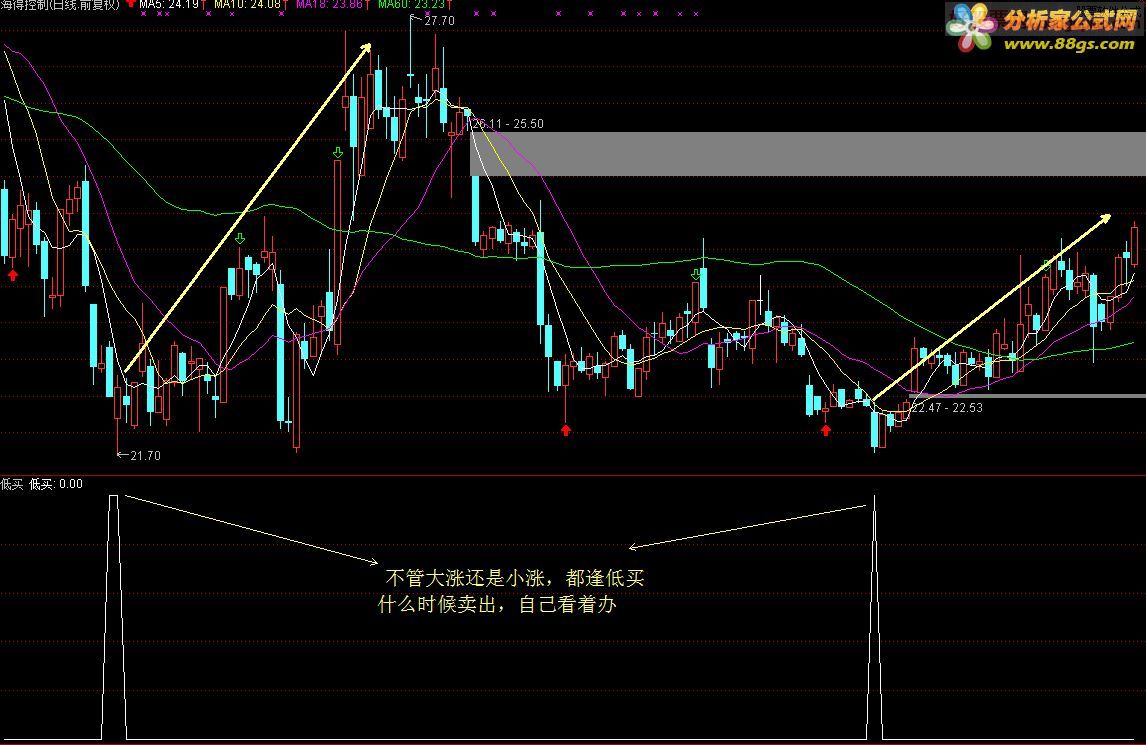Select the MA18: 23.86 indicator label
1146x745 pixels.
pos(329,4)
